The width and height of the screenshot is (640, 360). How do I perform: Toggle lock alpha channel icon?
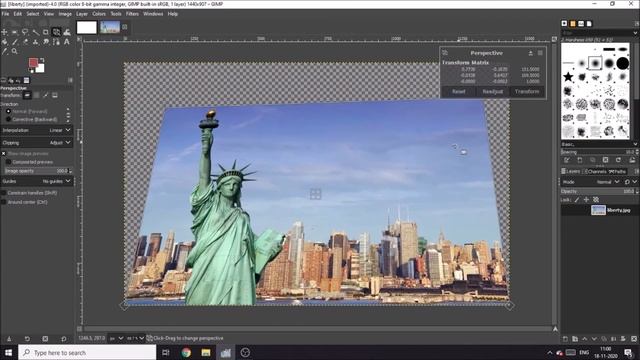(x=596, y=200)
